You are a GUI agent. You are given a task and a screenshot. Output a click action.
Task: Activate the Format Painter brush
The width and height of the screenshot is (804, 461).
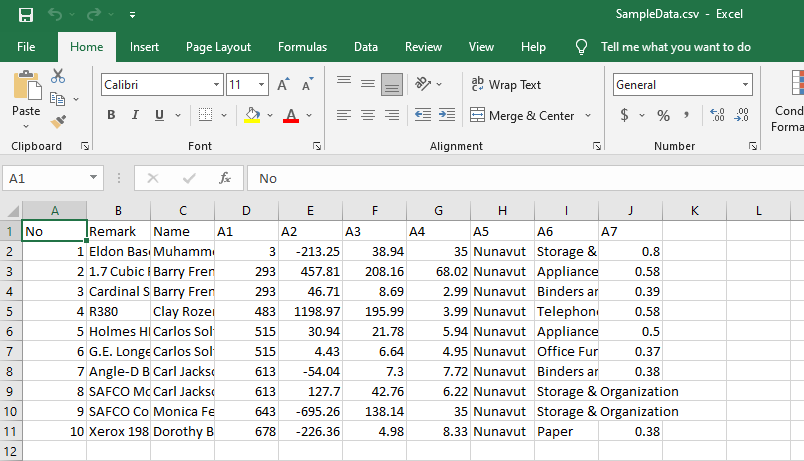[x=58, y=122]
